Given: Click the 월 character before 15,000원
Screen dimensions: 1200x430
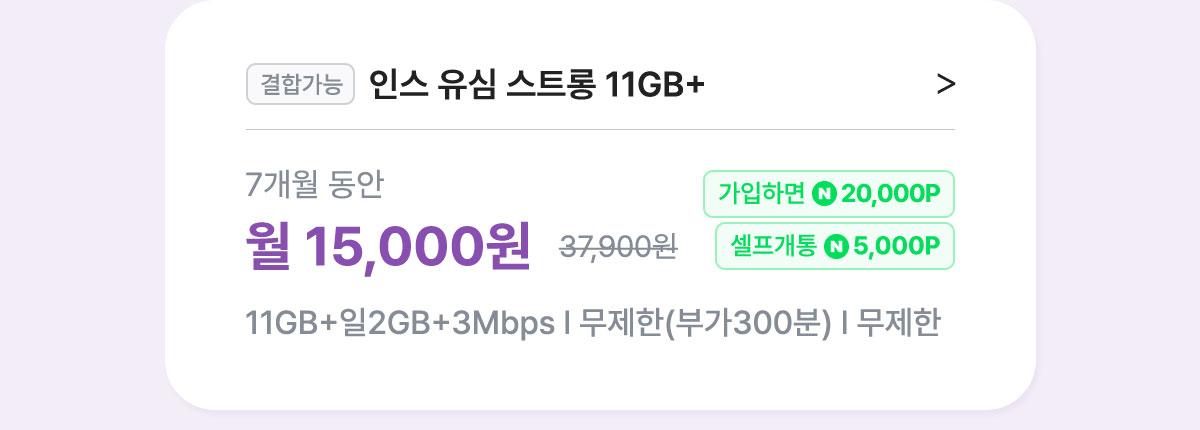Looking at the screenshot, I should click(x=270, y=246).
